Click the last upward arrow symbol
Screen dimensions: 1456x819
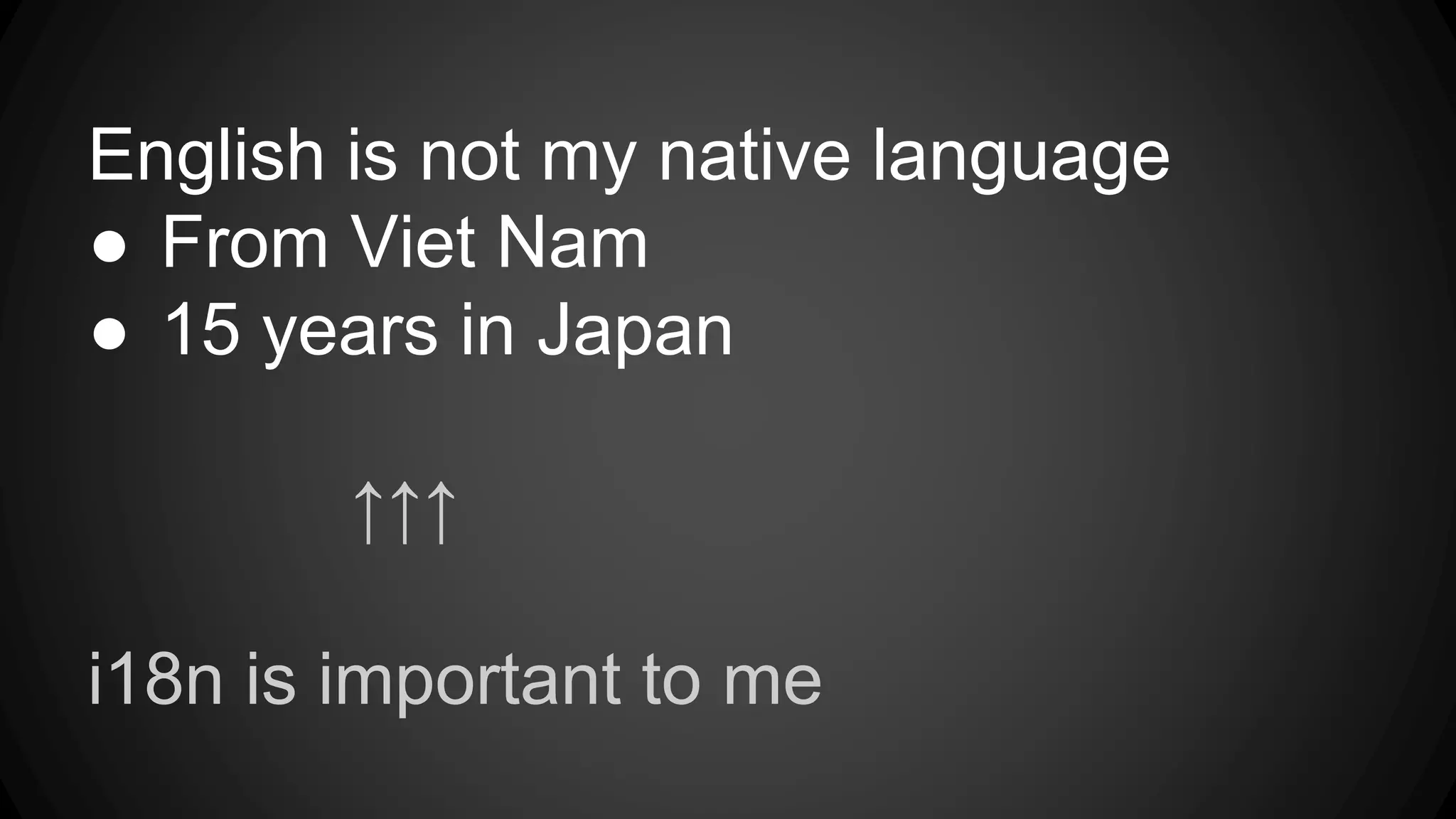pos(441,513)
